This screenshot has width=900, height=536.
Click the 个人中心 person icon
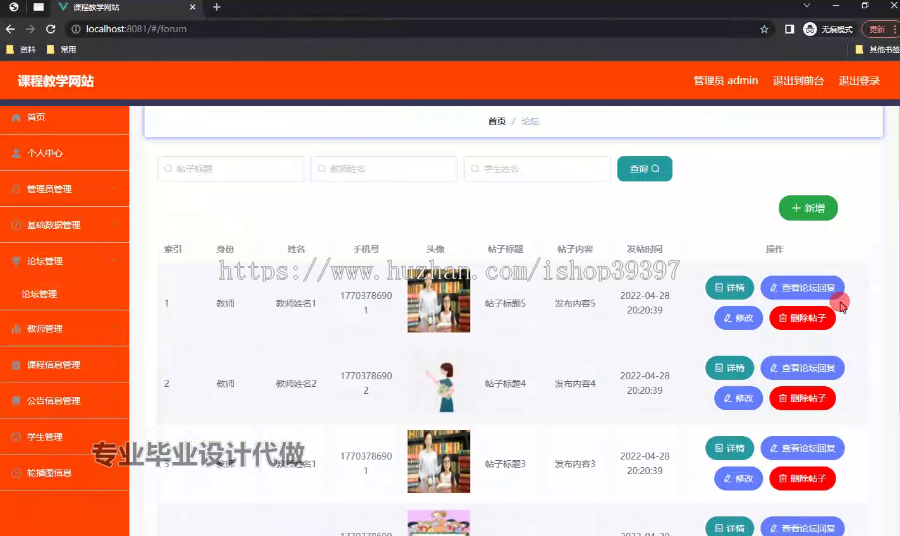click(16, 153)
